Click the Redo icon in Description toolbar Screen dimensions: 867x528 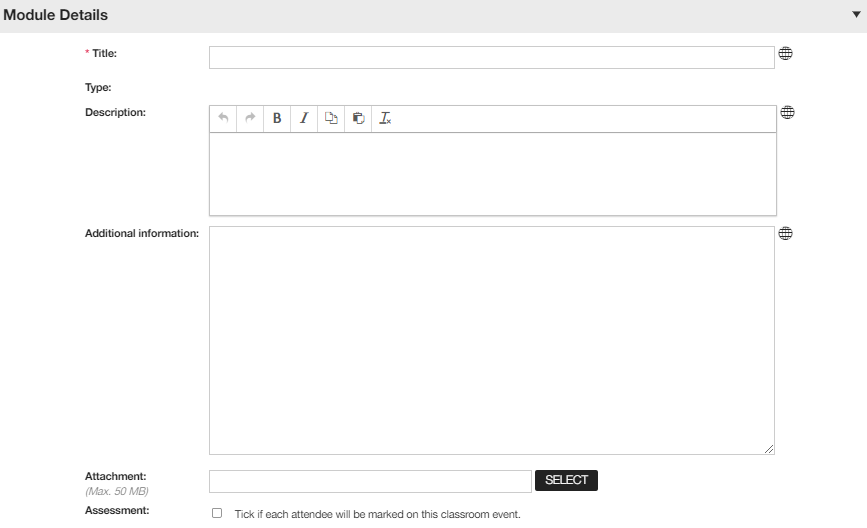(x=250, y=118)
